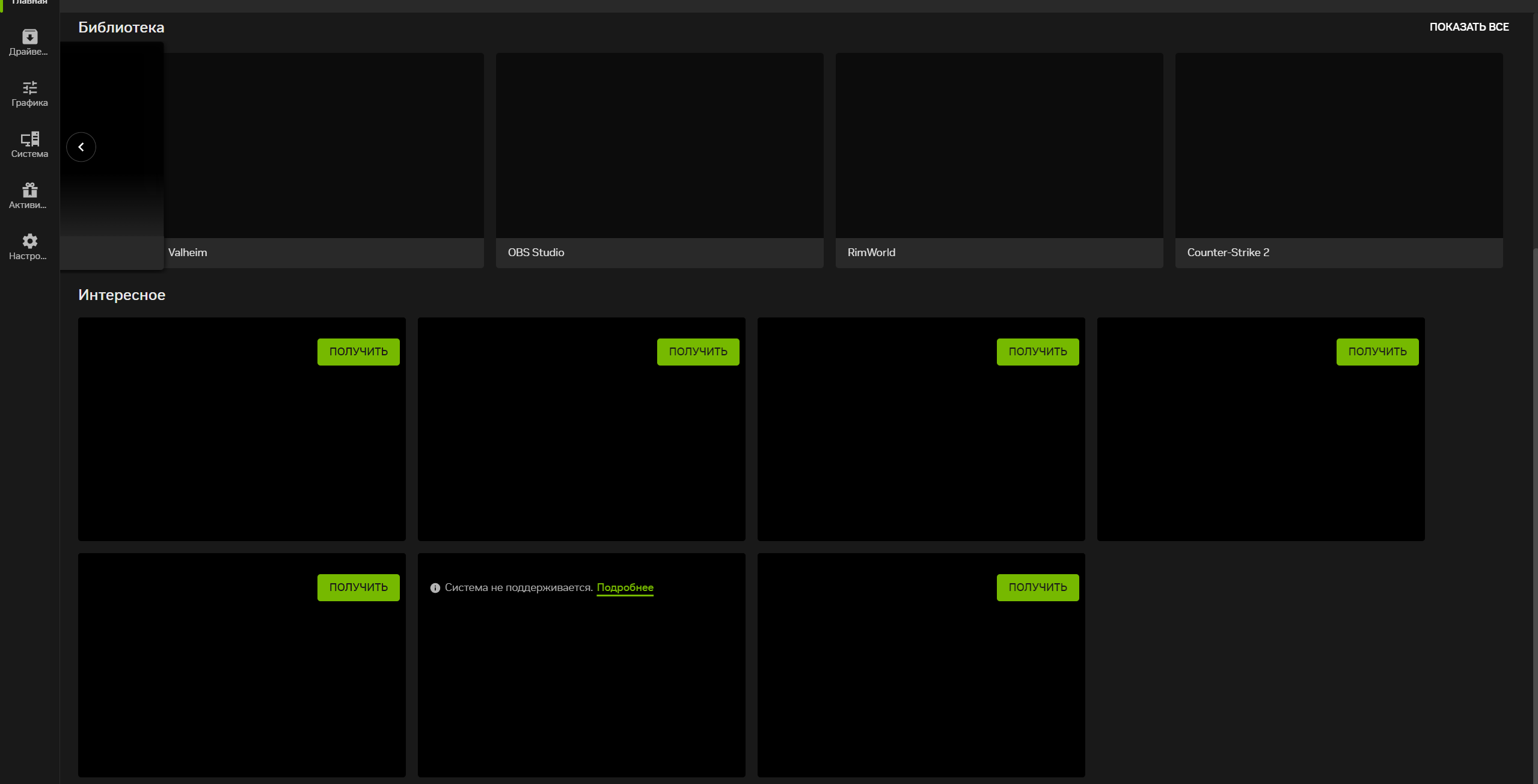Select the OBS Studio library tile
Viewport: 1538px width, 784px height.
tap(660, 160)
